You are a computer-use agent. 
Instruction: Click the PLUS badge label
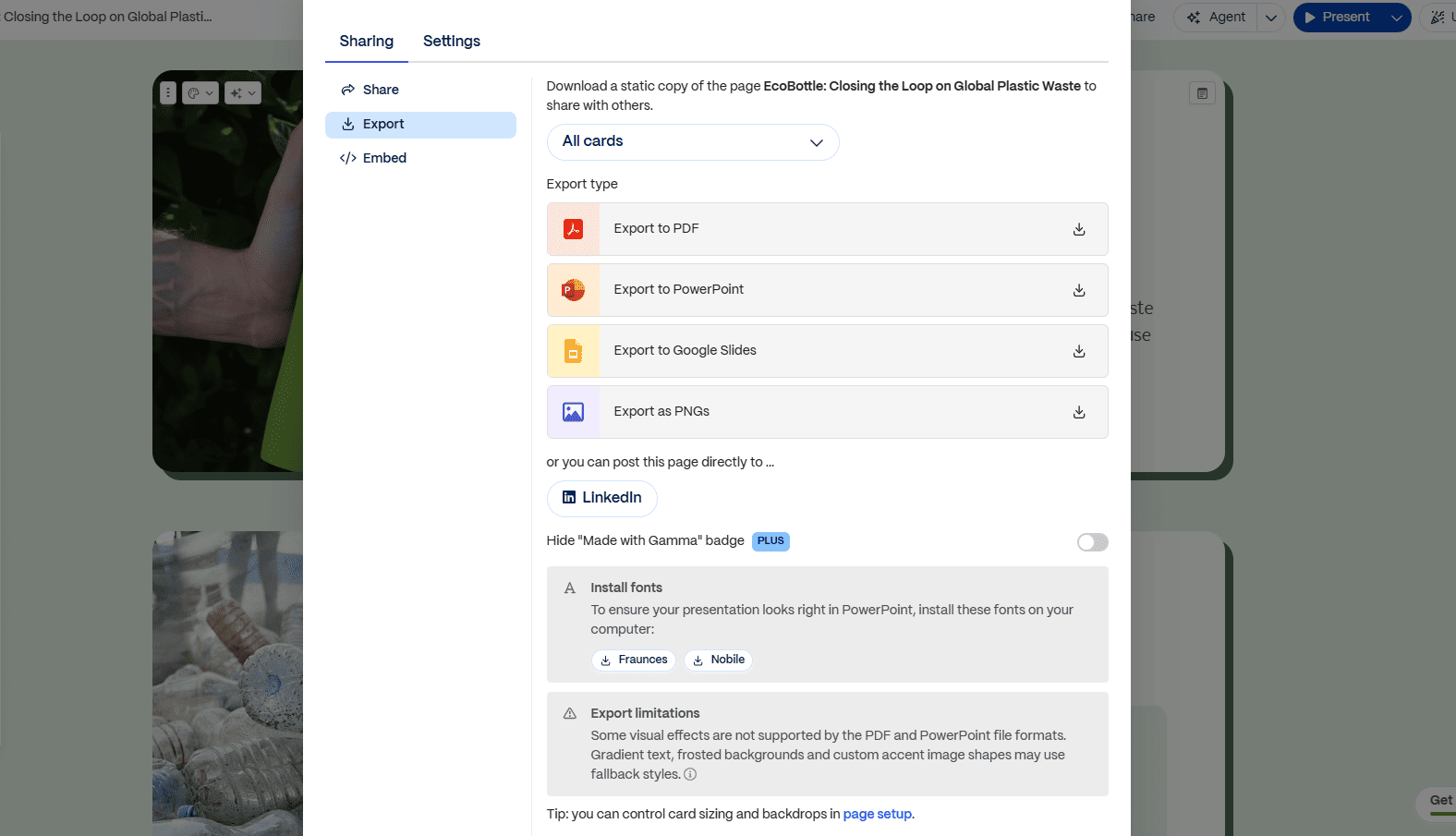click(x=770, y=541)
